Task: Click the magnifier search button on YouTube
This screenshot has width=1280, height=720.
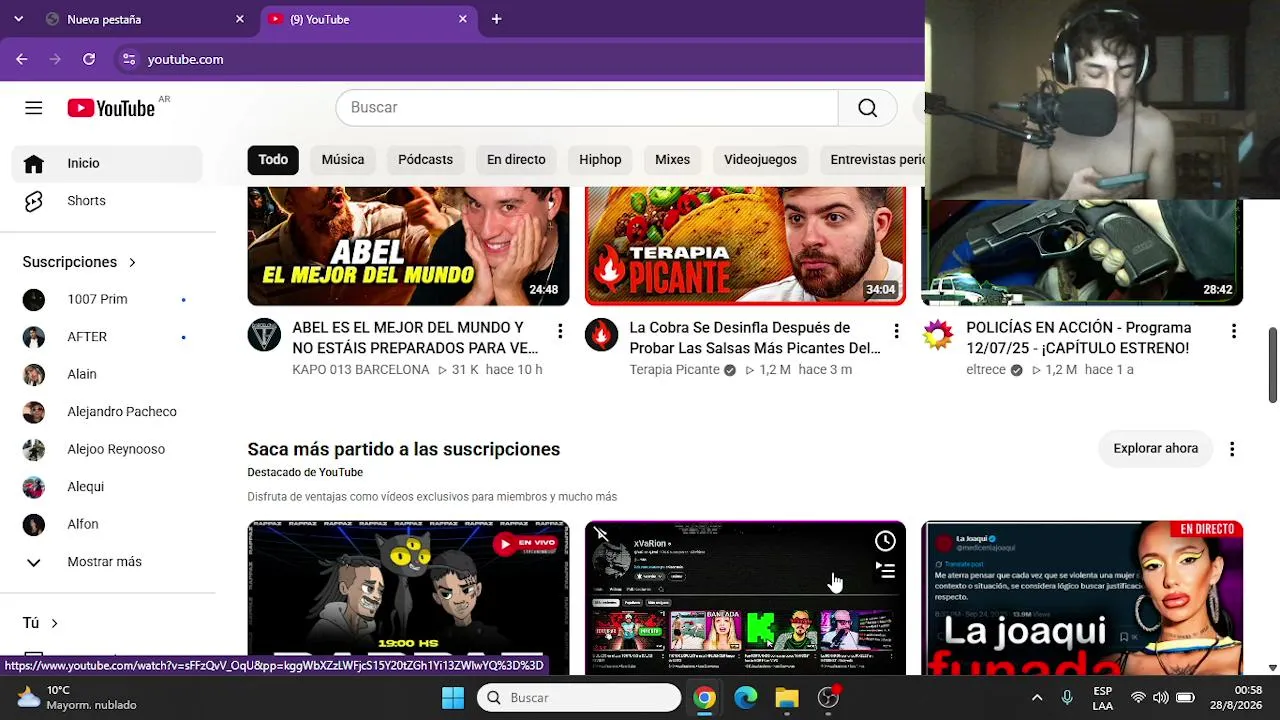Action: point(868,108)
